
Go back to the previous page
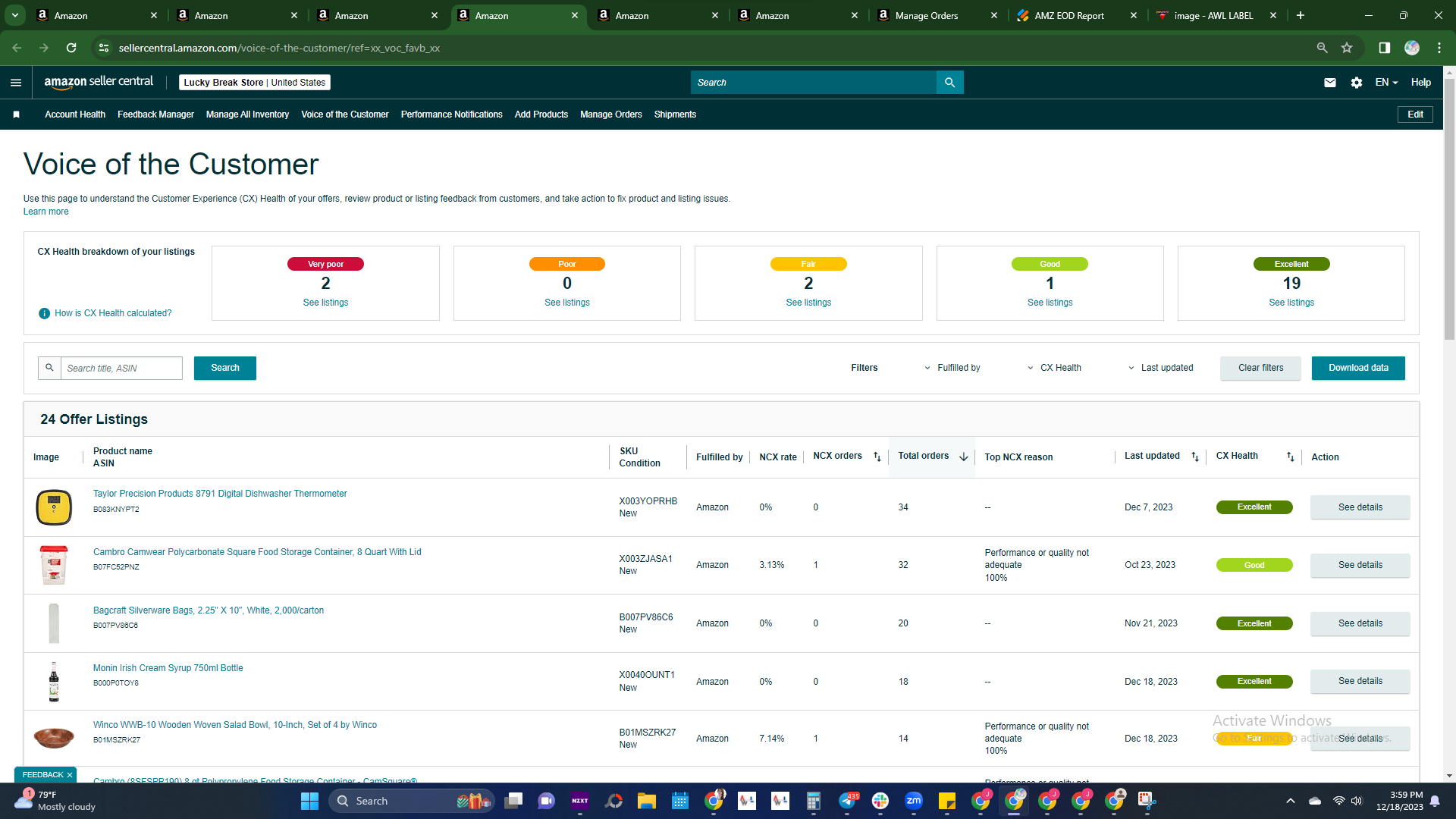pos(17,48)
